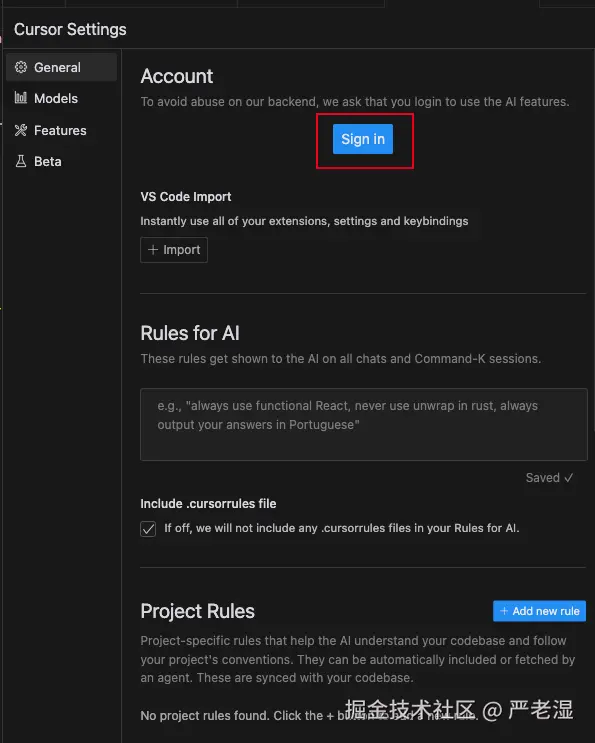Click the plus icon on Import button
This screenshot has height=743, width=595.
click(153, 250)
